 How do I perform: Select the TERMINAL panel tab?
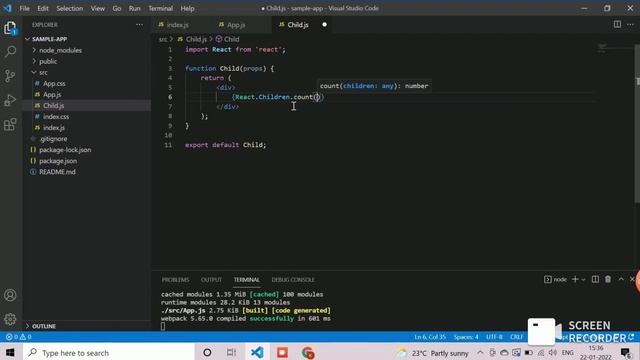pos(247,280)
